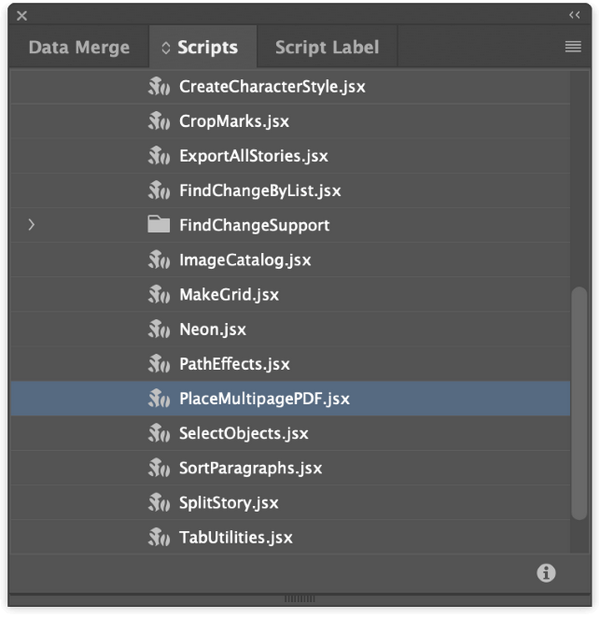This screenshot has width=600, height=618.
Task: Collapse panel with double-arrow icon
Action: 574,15
